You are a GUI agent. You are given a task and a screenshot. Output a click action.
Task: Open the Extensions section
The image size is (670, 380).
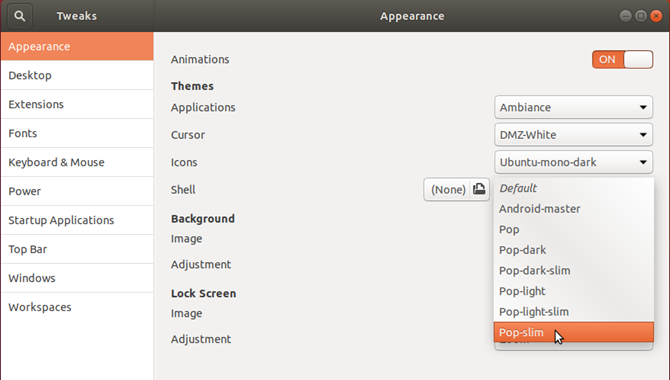(x=77, y=104)
